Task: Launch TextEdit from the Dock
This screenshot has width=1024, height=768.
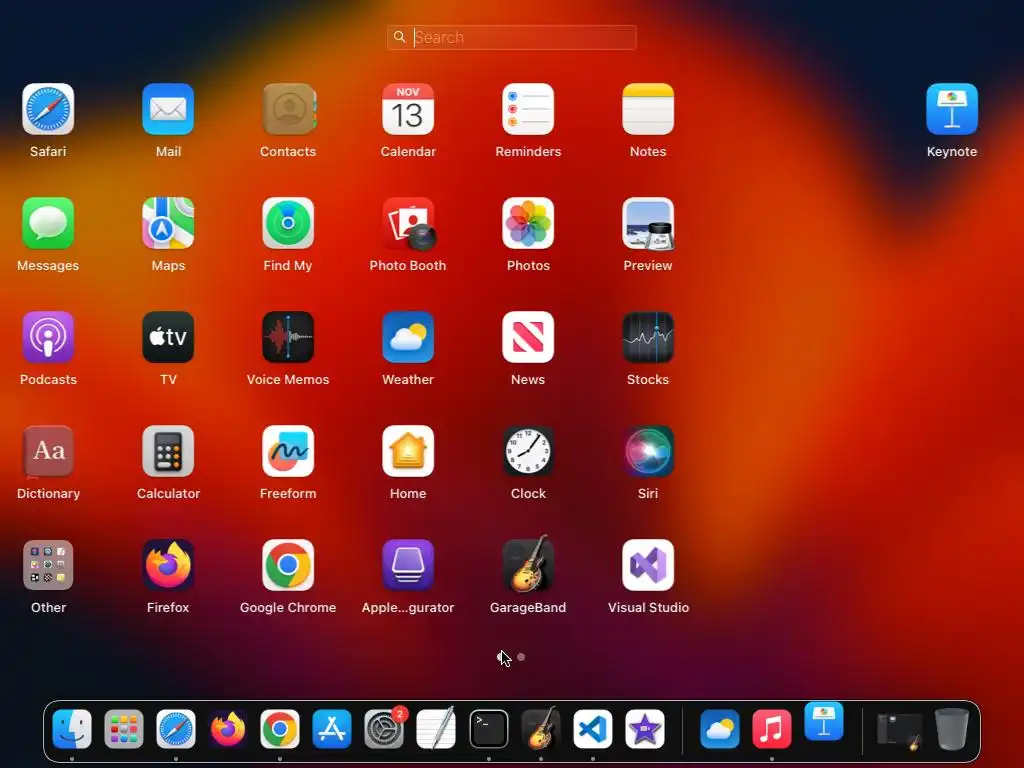Action: coord(436,729)
